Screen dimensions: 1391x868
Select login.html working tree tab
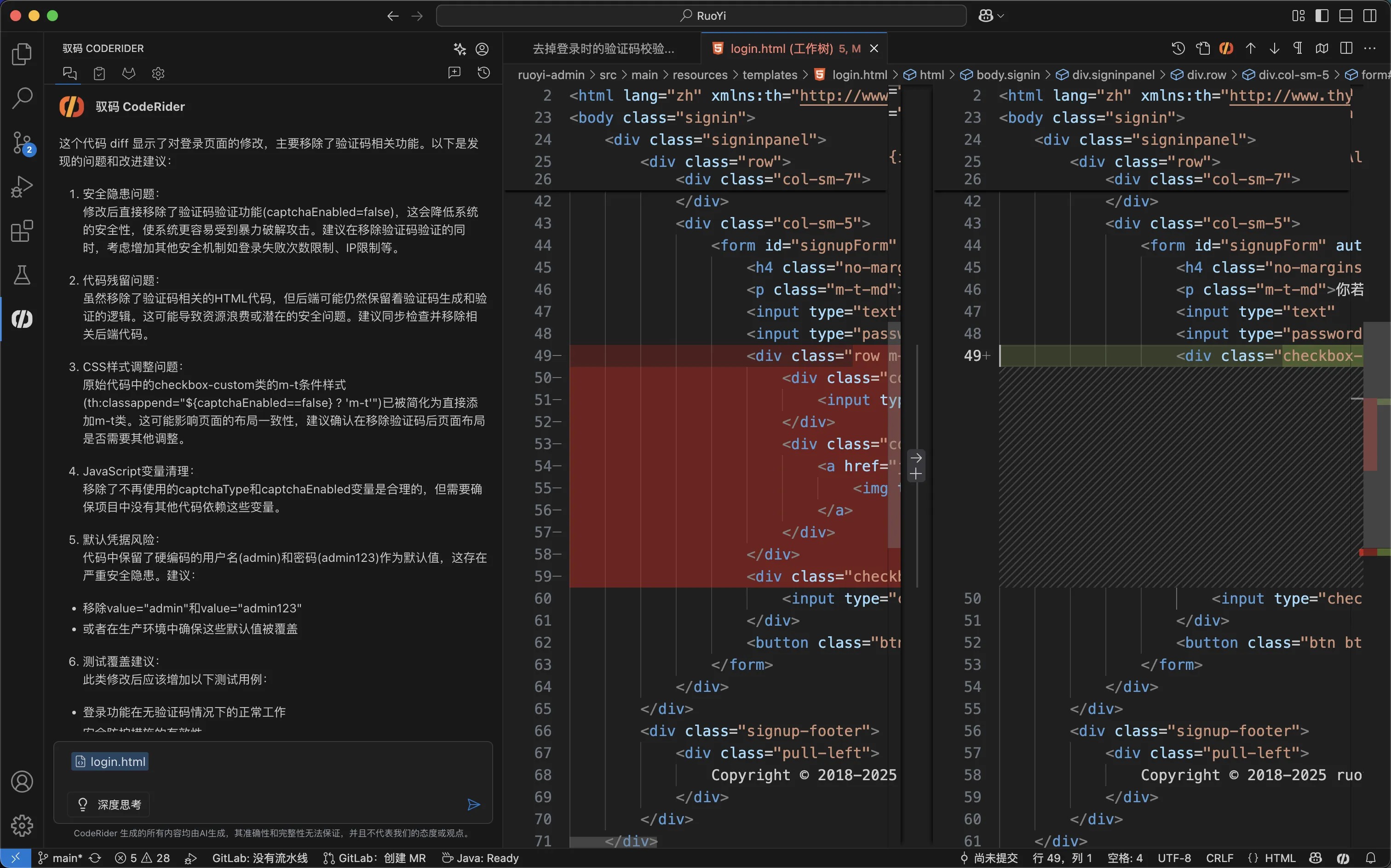tap(787, 48)
